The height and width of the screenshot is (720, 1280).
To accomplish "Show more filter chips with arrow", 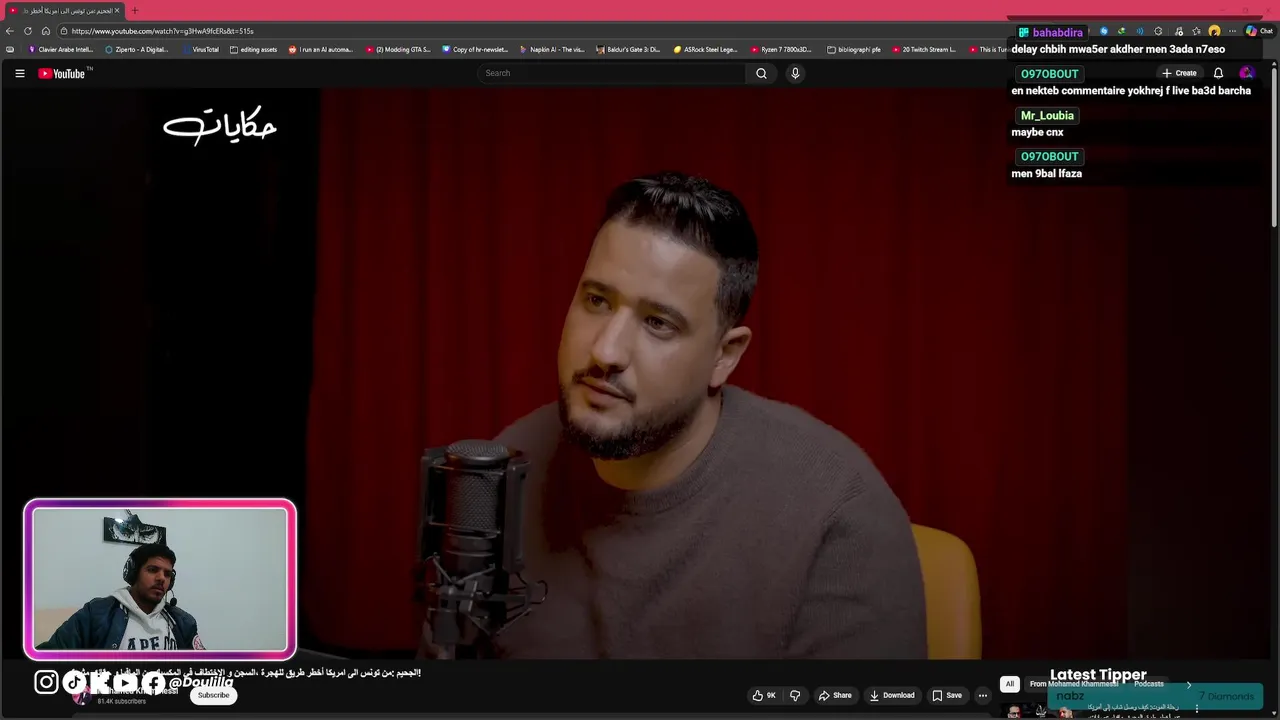I will pos(1189,684).
